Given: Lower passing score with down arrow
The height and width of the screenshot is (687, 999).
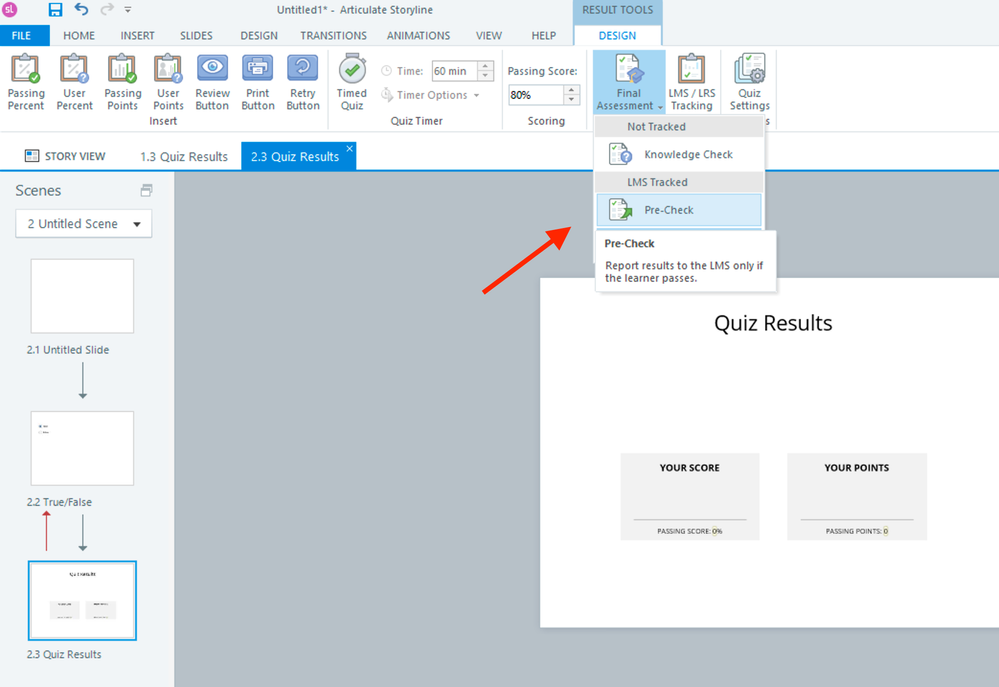Looking at the screenshot, I should point(571,99).
